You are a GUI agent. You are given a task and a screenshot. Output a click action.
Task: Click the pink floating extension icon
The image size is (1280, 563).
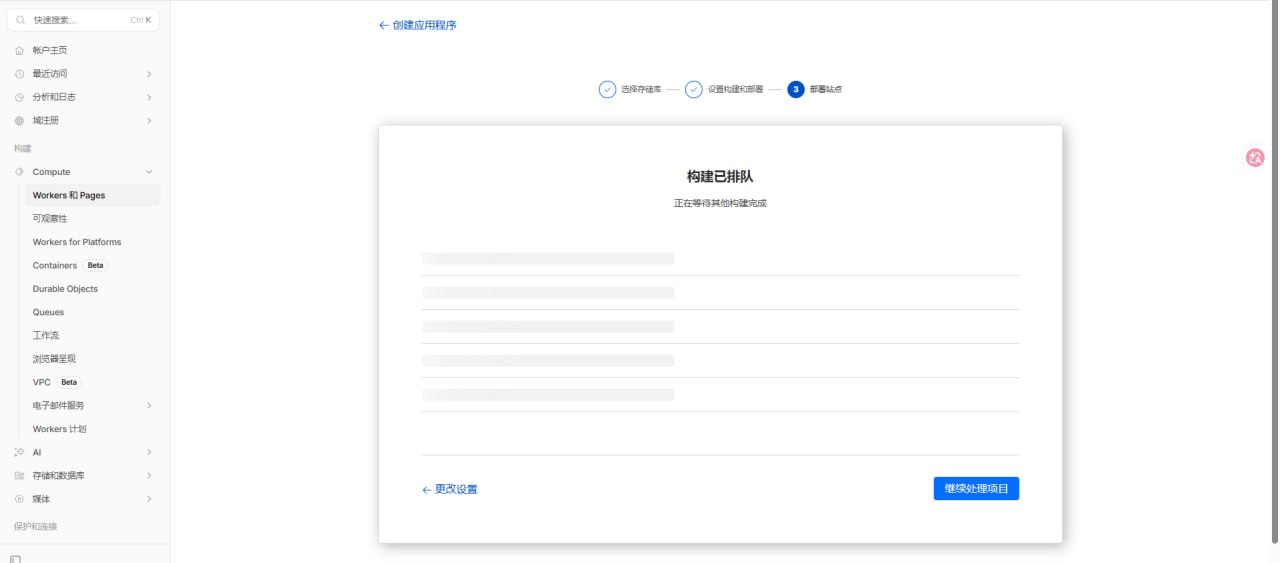1255,157
